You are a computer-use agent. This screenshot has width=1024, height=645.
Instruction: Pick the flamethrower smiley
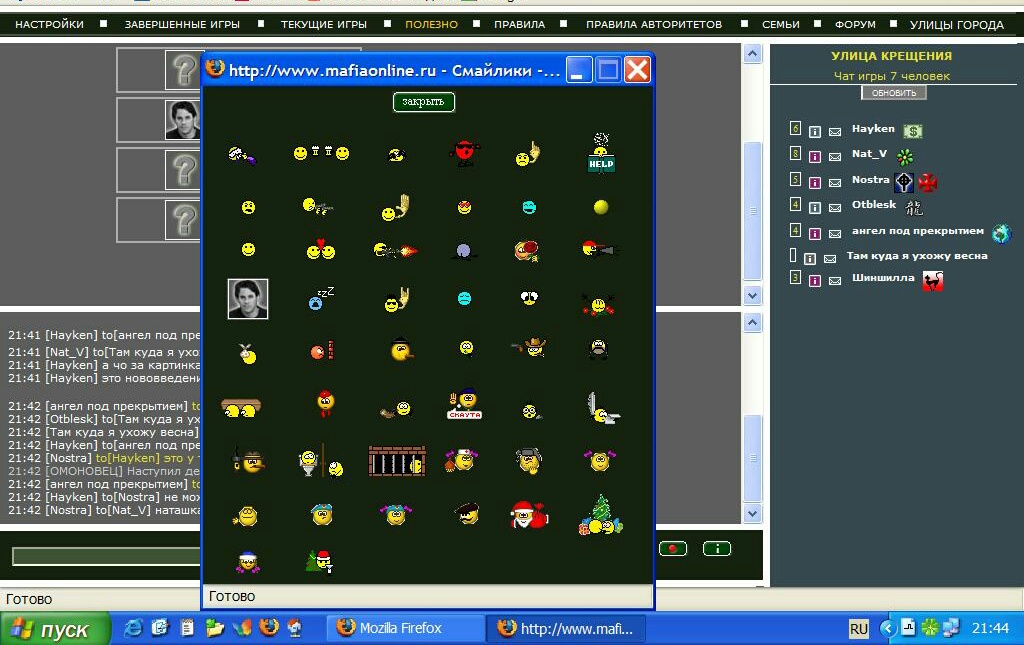[x=395, y=249]
